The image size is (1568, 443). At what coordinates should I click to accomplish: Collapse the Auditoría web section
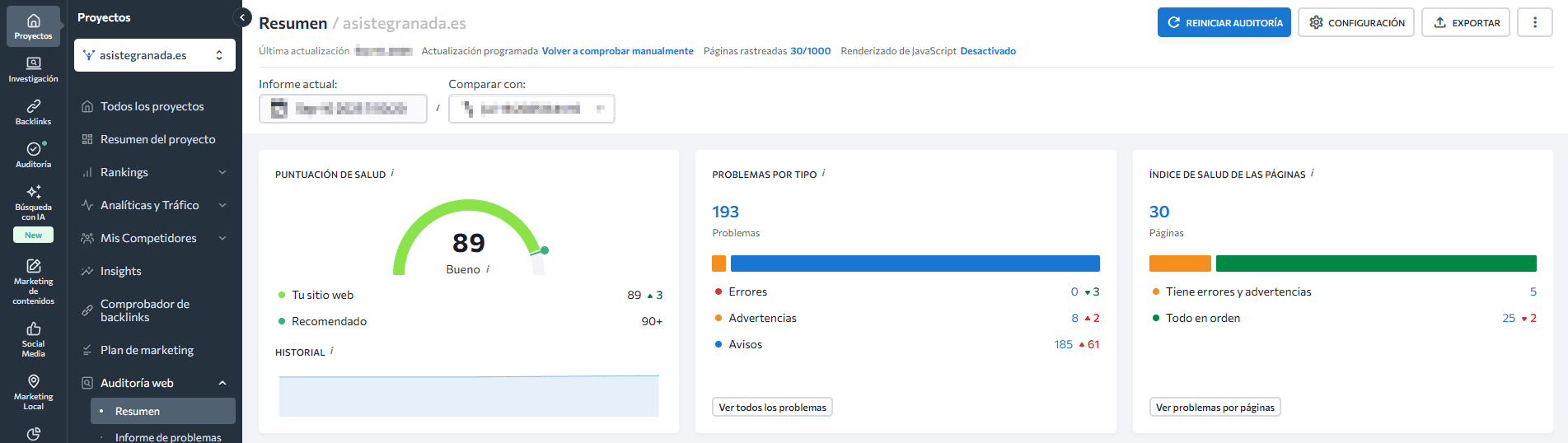pyautogui.click(x=222, y=383)
